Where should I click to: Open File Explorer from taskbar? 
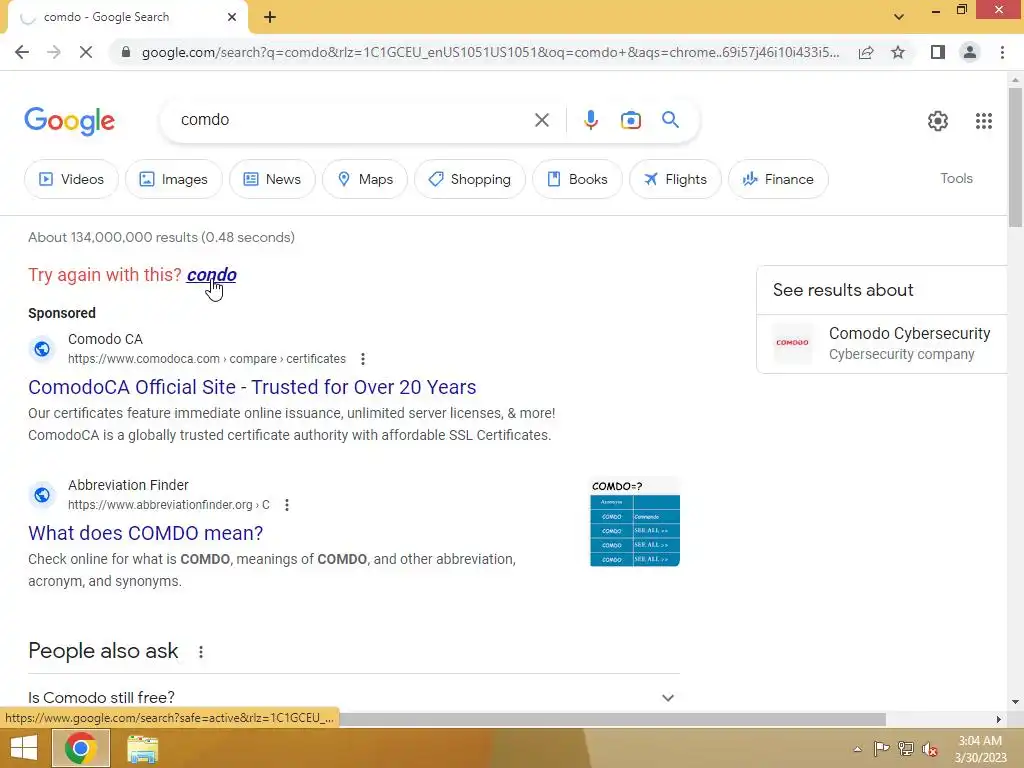point(142,749)
